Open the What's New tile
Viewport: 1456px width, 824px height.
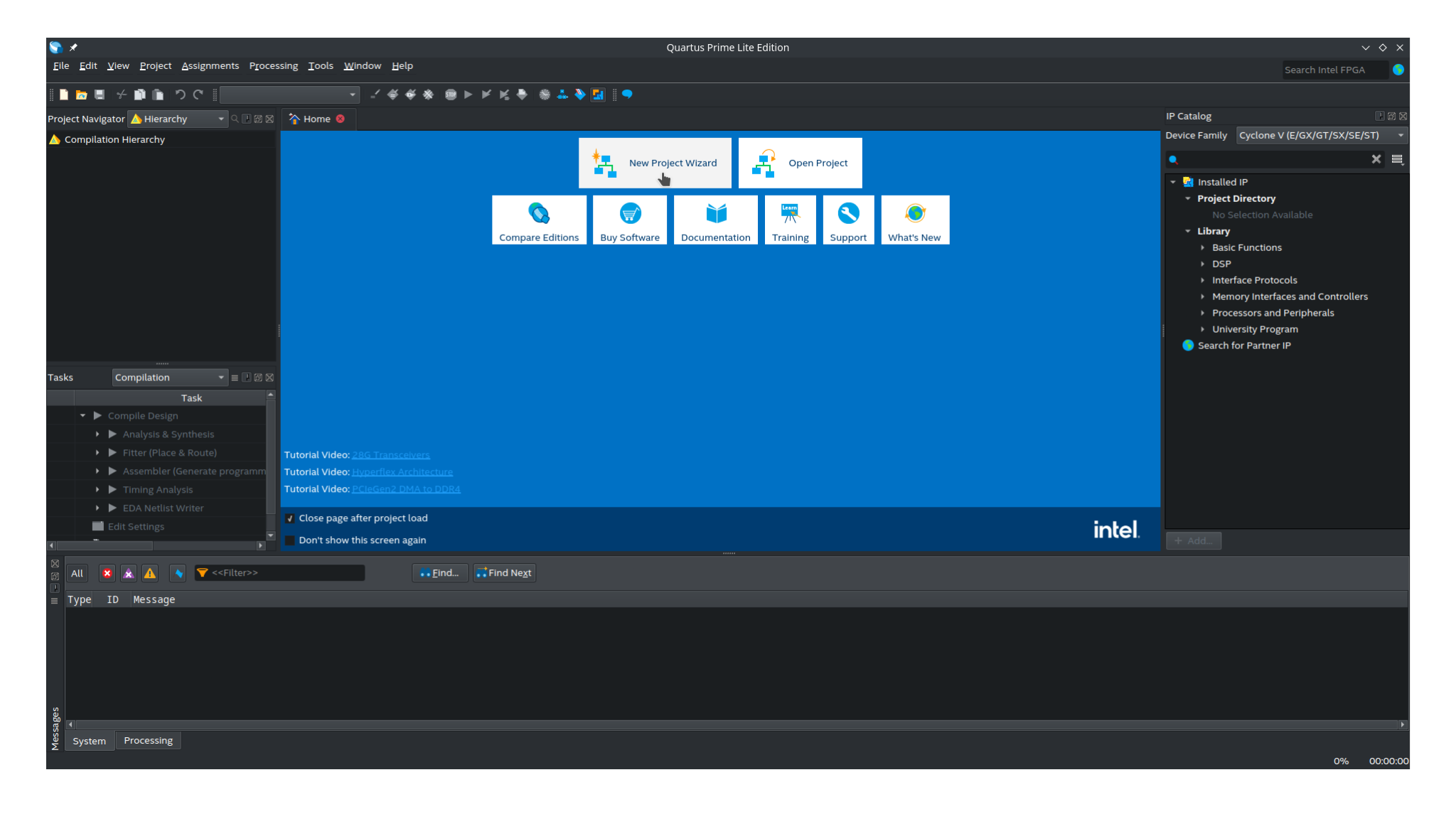pyautogui.click(x=915, y=220)
